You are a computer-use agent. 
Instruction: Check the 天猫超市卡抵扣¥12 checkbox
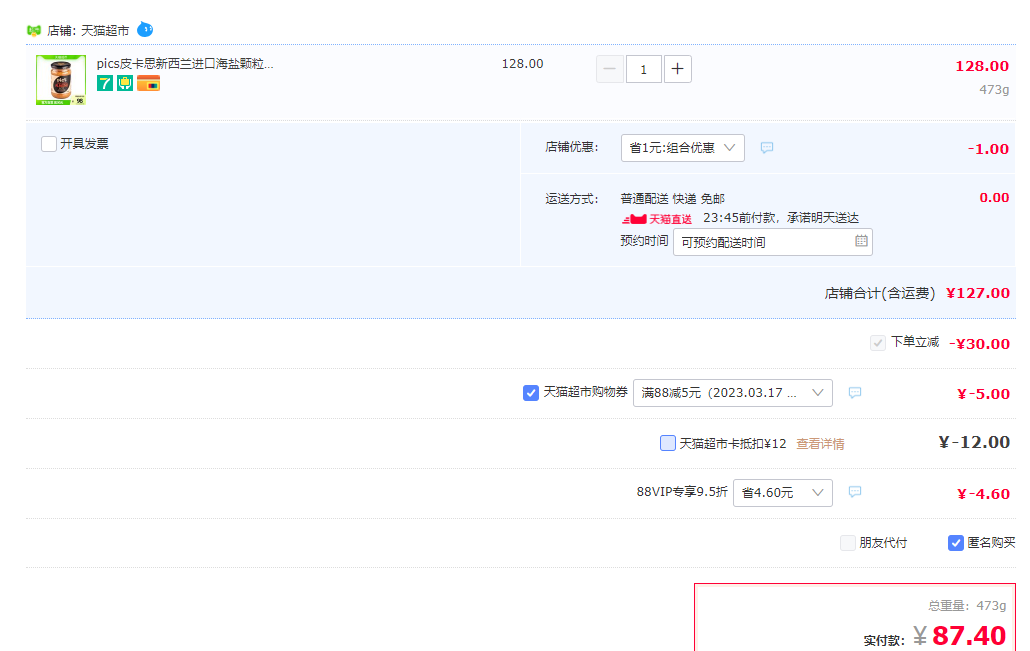(x=667, y=443)
